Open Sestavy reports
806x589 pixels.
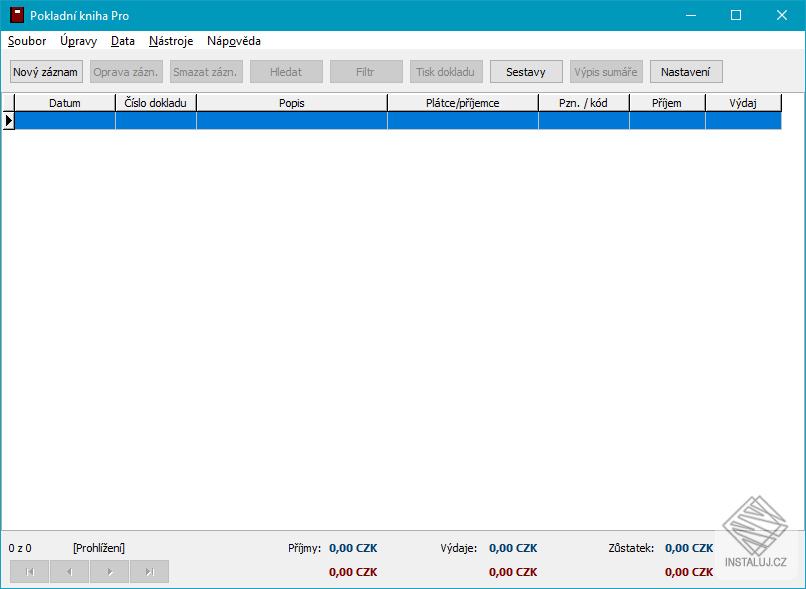click(526, 72)
